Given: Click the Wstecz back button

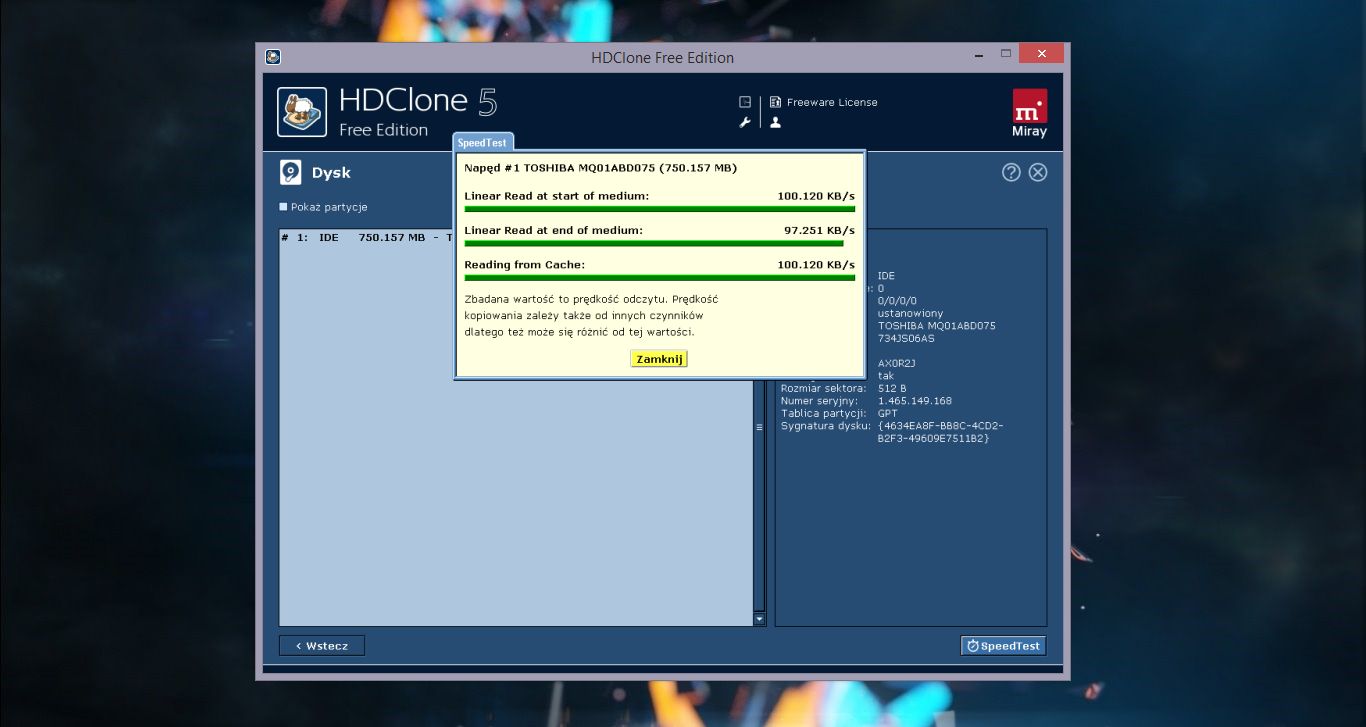Looking at the screenshot, I should [322, 645].
